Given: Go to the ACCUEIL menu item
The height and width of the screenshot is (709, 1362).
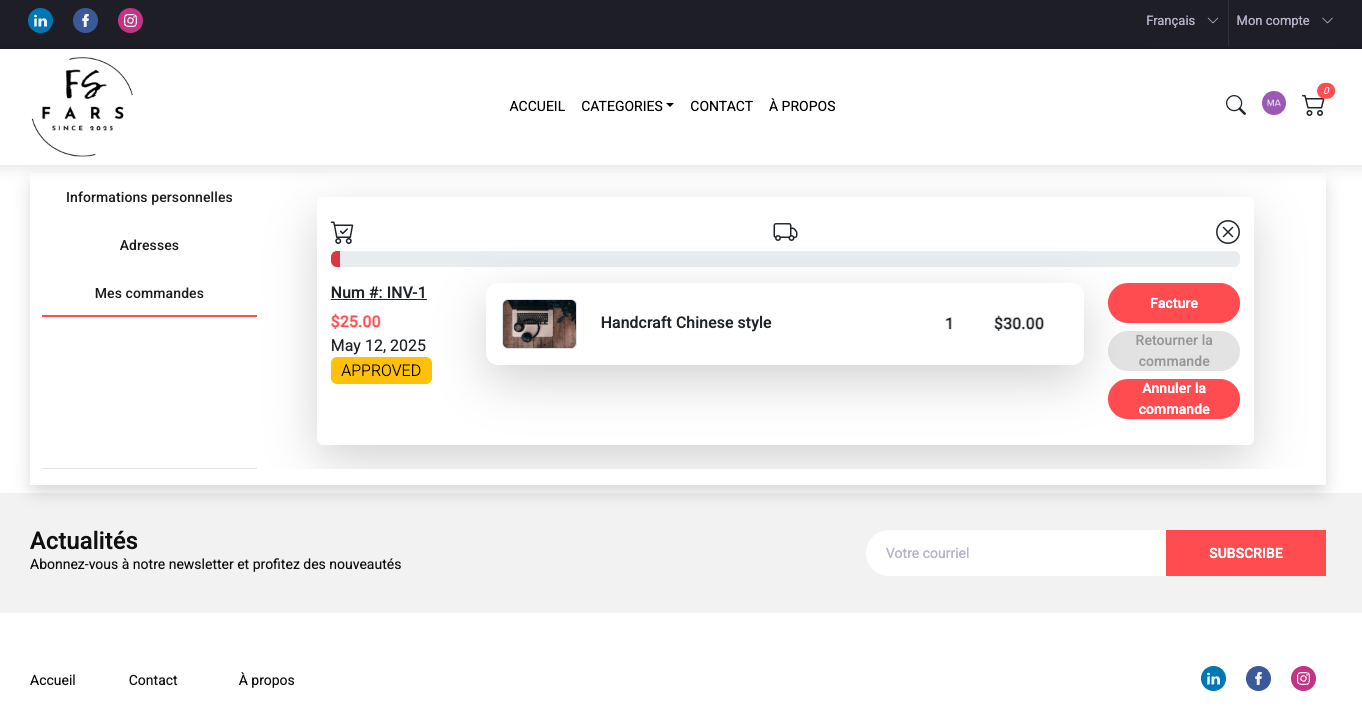Looking at the screenshot, I should [537, 106].
